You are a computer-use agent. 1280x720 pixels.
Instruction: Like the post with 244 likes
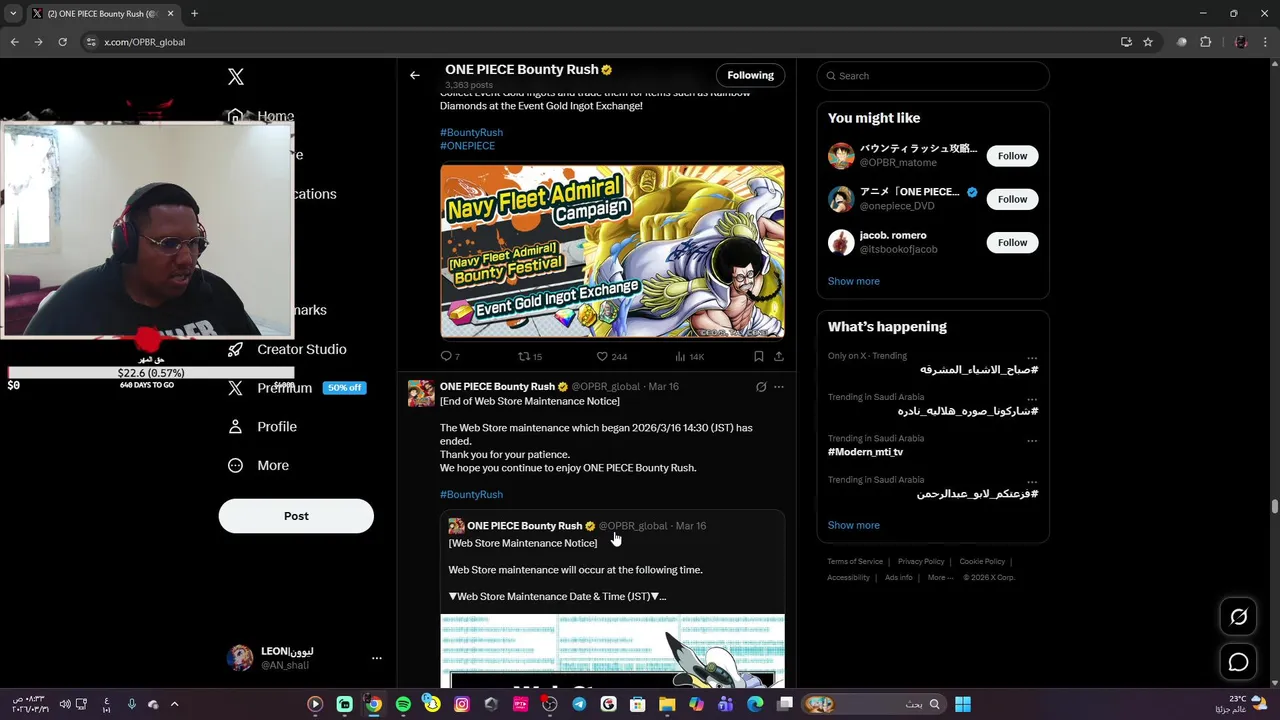[x=611, y=356]
